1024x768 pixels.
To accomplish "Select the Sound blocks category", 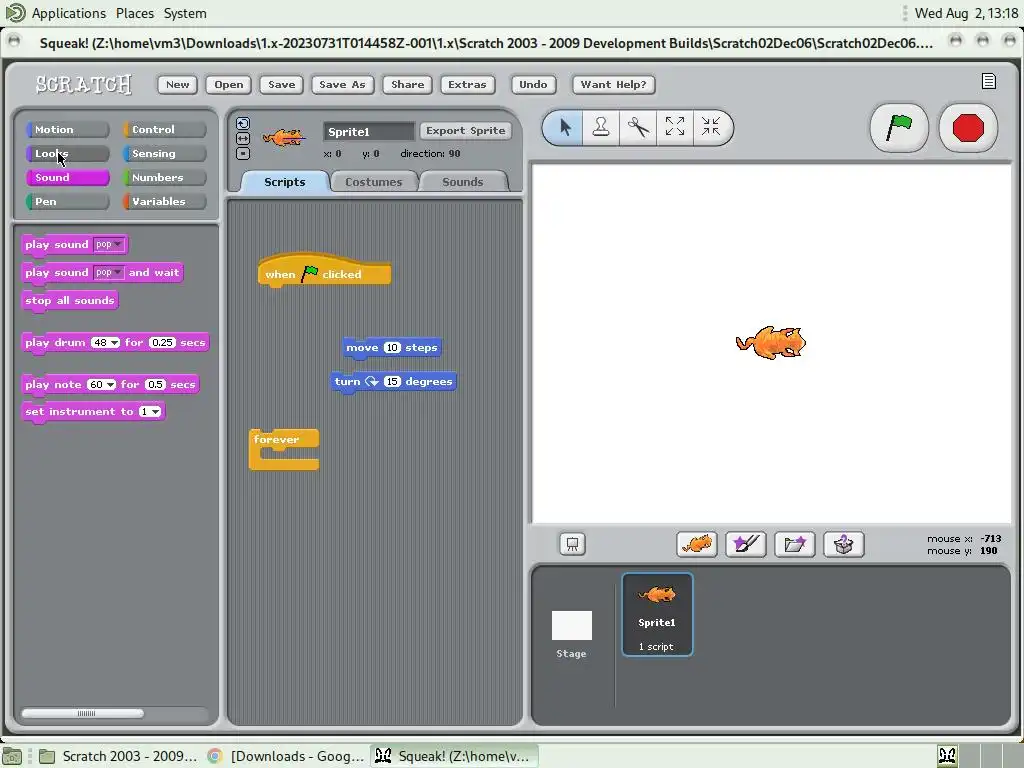I will pyautogui.click(x=67, y=178).
